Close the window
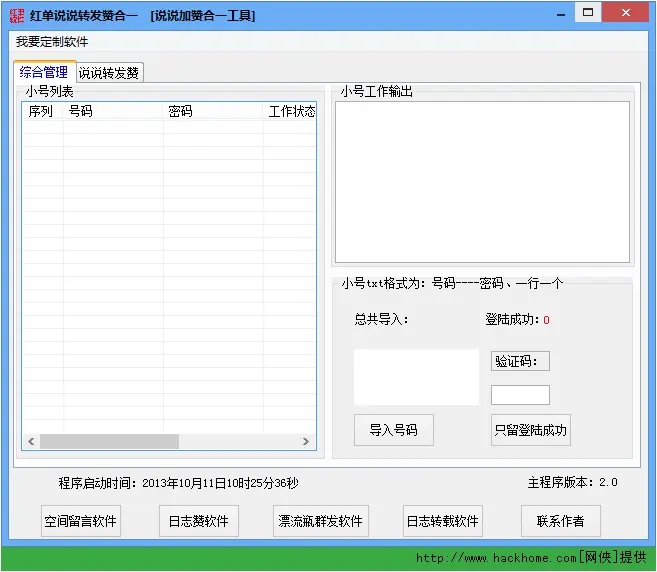657x572 pixels. (626, 12)
